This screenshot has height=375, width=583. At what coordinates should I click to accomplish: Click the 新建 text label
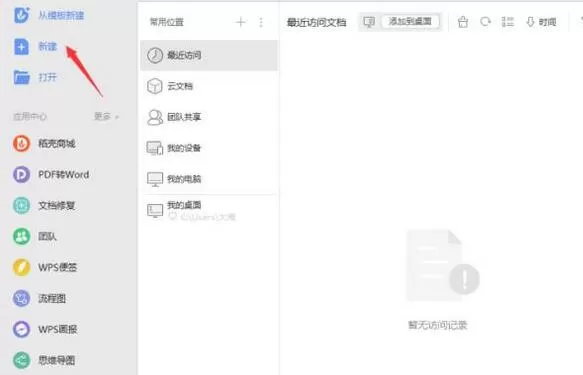pos(48,46)
